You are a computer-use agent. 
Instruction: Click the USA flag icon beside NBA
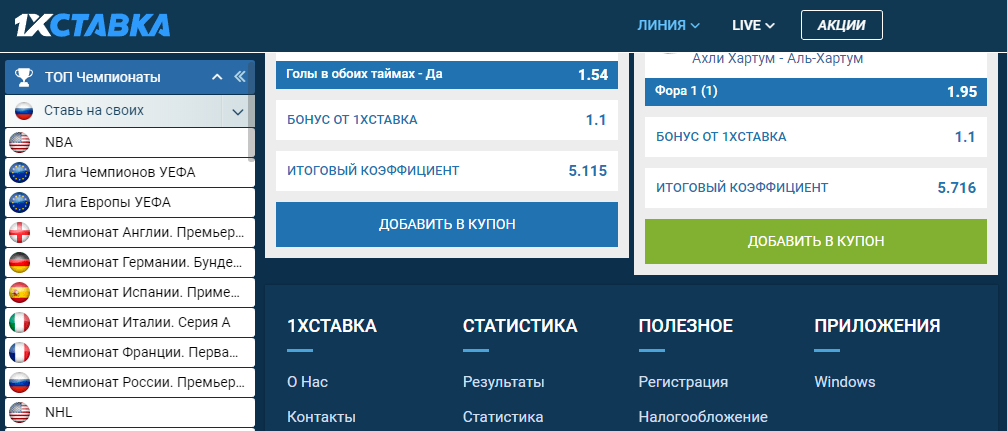20,143
